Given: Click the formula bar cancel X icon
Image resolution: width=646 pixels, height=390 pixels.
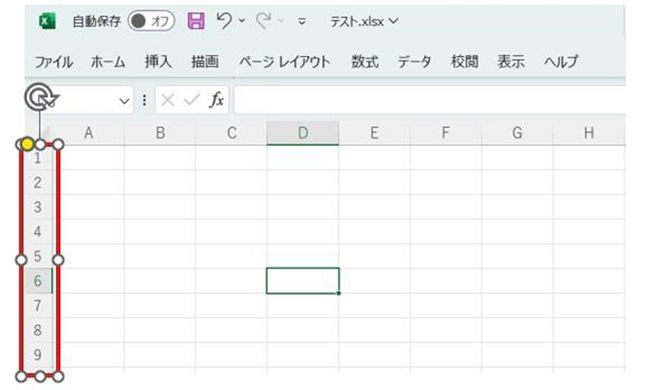Looking at the screenshot, I should 167,100.
